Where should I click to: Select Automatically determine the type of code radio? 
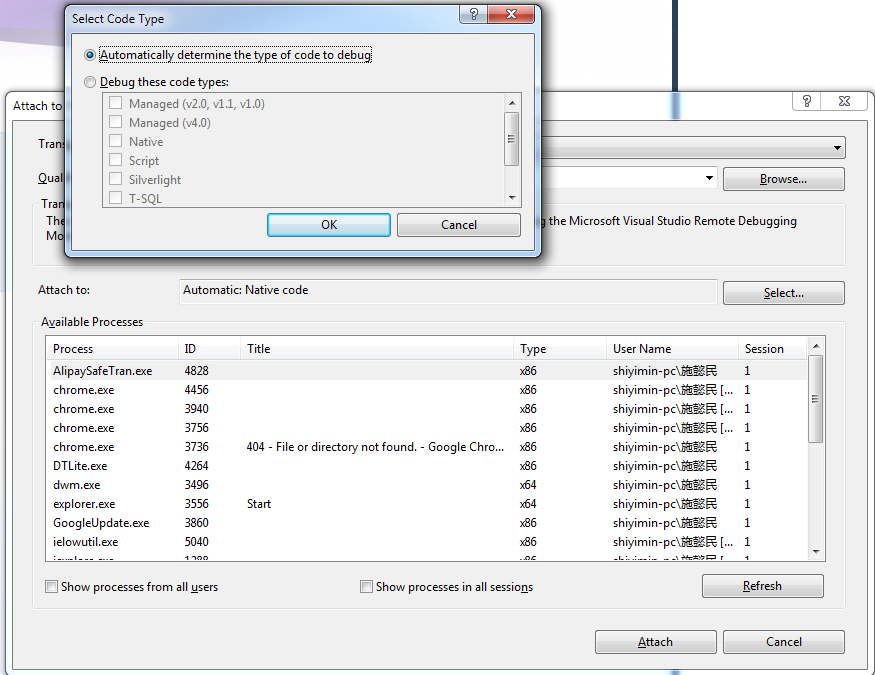(90, 55)
